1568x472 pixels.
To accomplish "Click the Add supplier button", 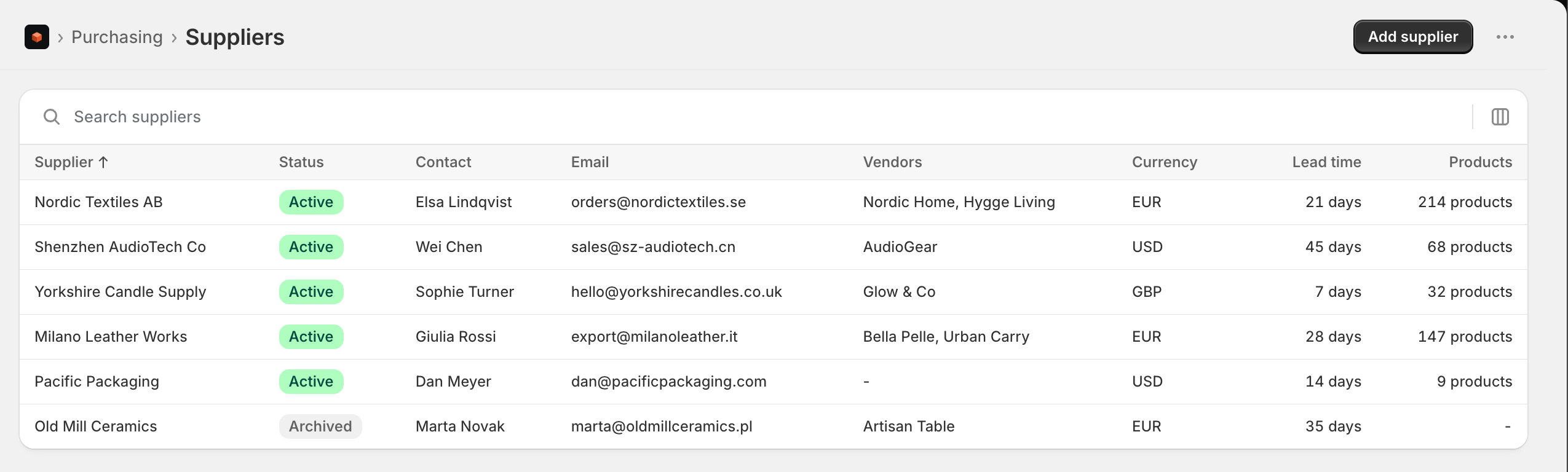I will pos(1412,37).
